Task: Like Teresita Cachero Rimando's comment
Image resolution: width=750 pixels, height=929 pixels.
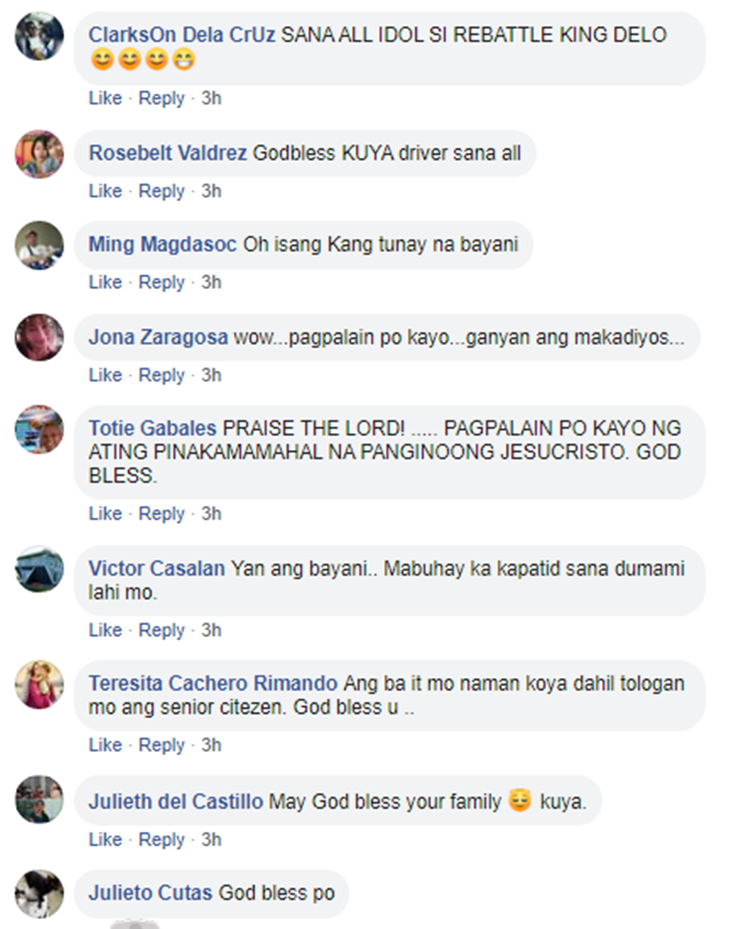Action: [105, 745]
